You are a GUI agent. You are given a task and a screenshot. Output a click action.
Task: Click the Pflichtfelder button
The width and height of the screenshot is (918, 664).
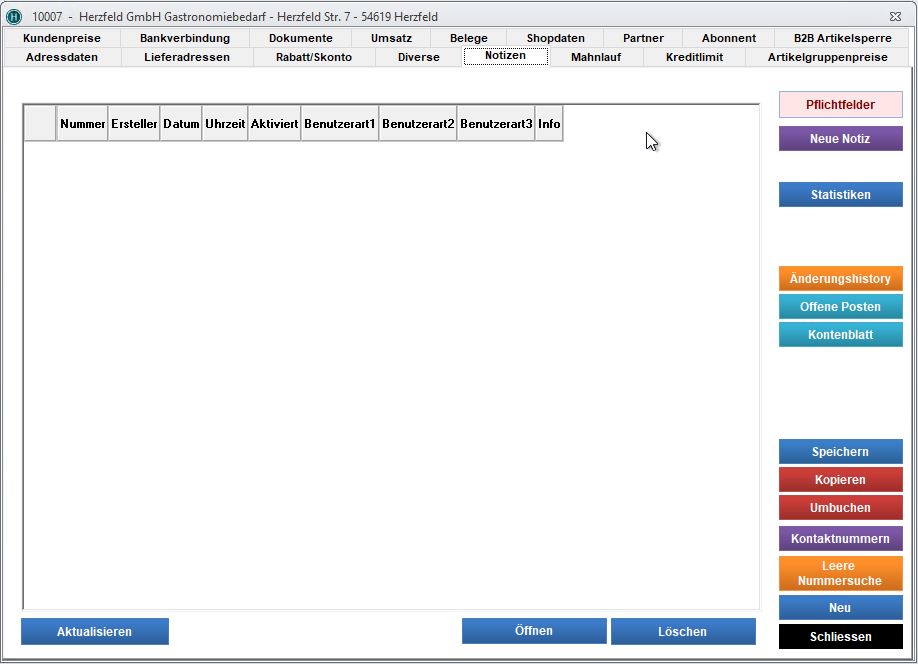[840, 105]
